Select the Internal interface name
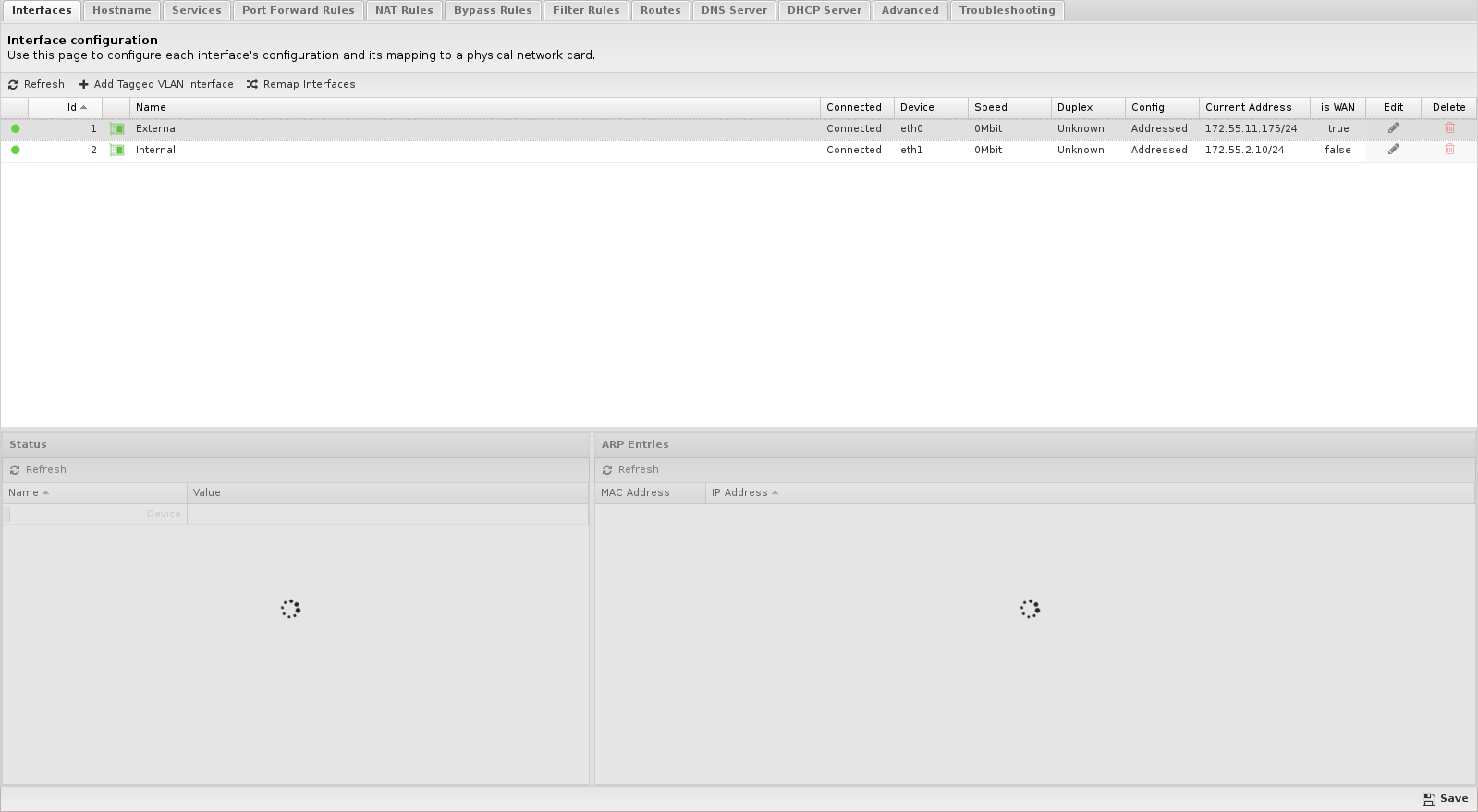This screenshot has height=812, width=1478. [155, 150]
